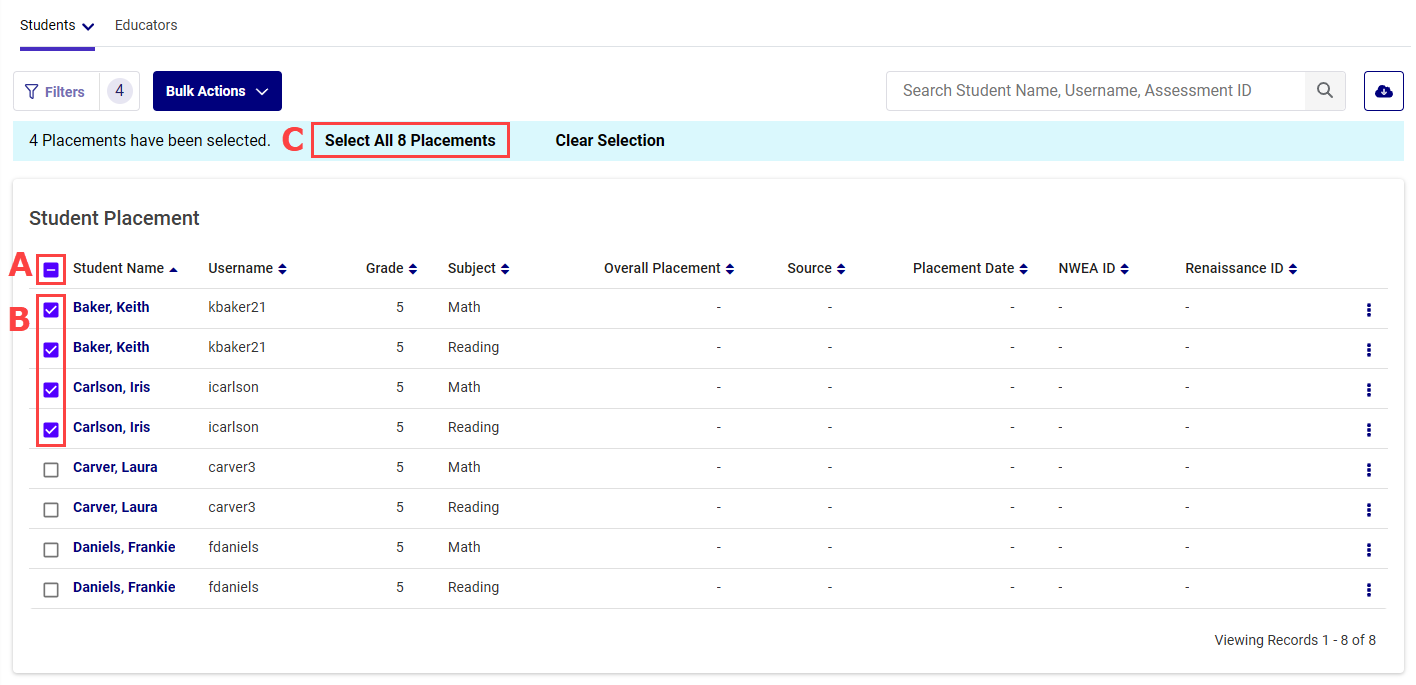
Task: Switch to the Educators tab
Action: (146, 25)
